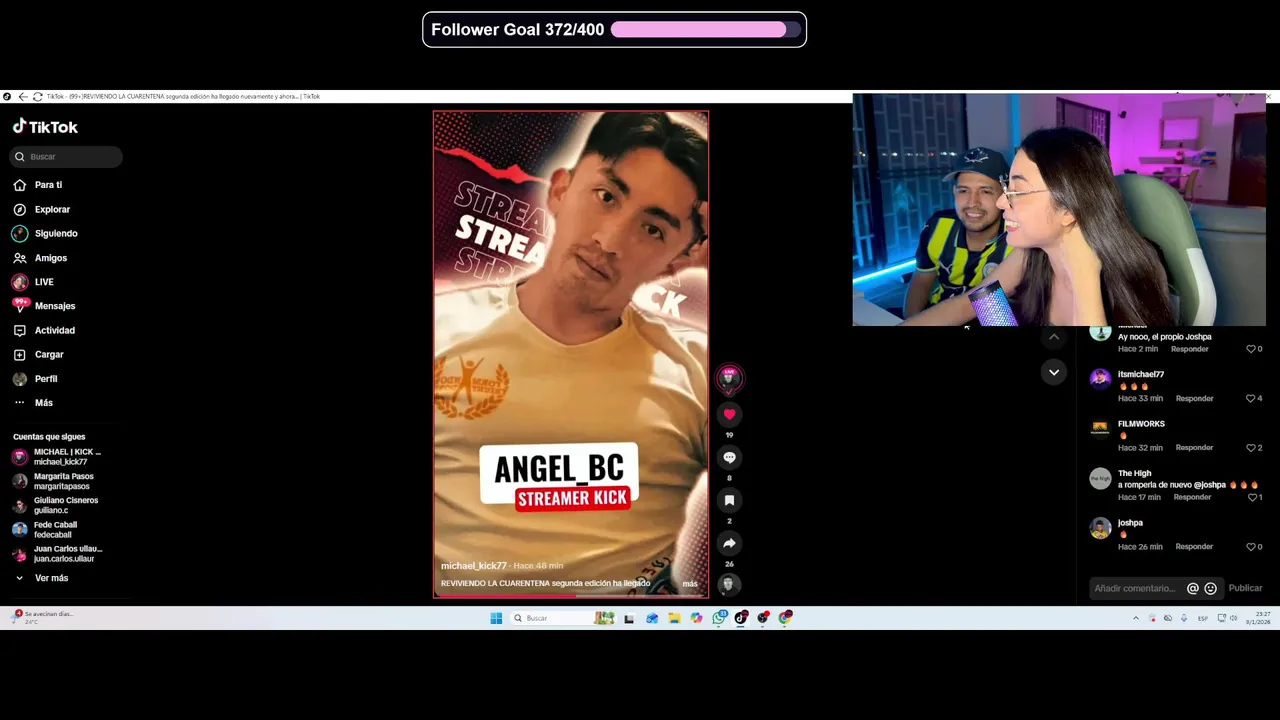The image size is (1280, 720).
Task: Reload the page in browser
Action: [37, 97]
